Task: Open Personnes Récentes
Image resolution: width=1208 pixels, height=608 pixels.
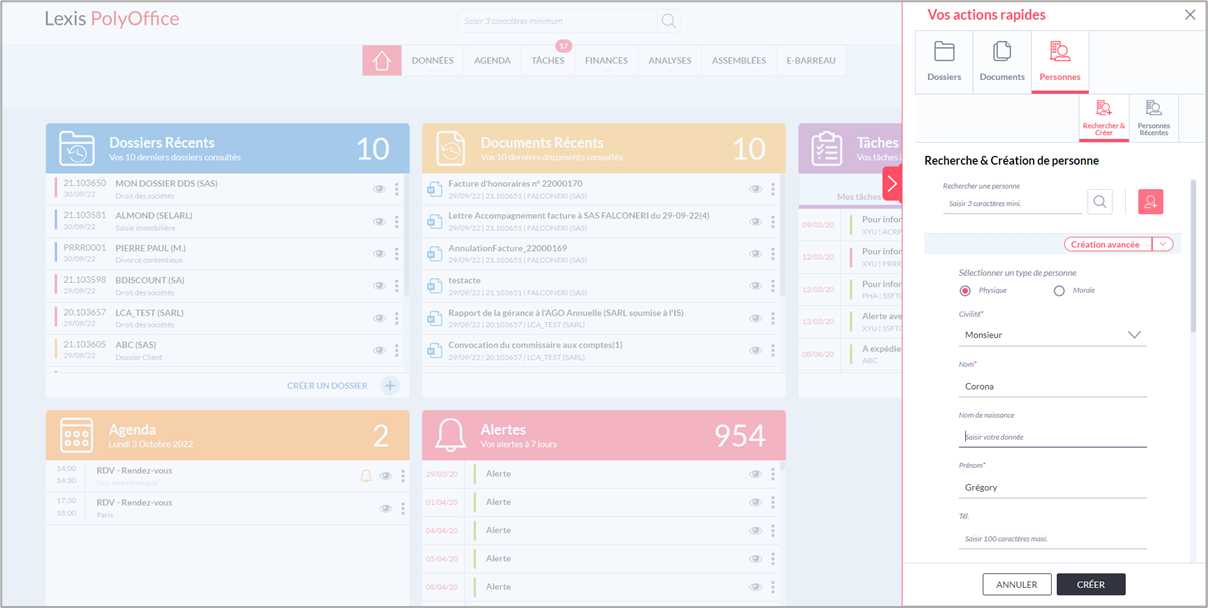Action: pos(1155,117)
